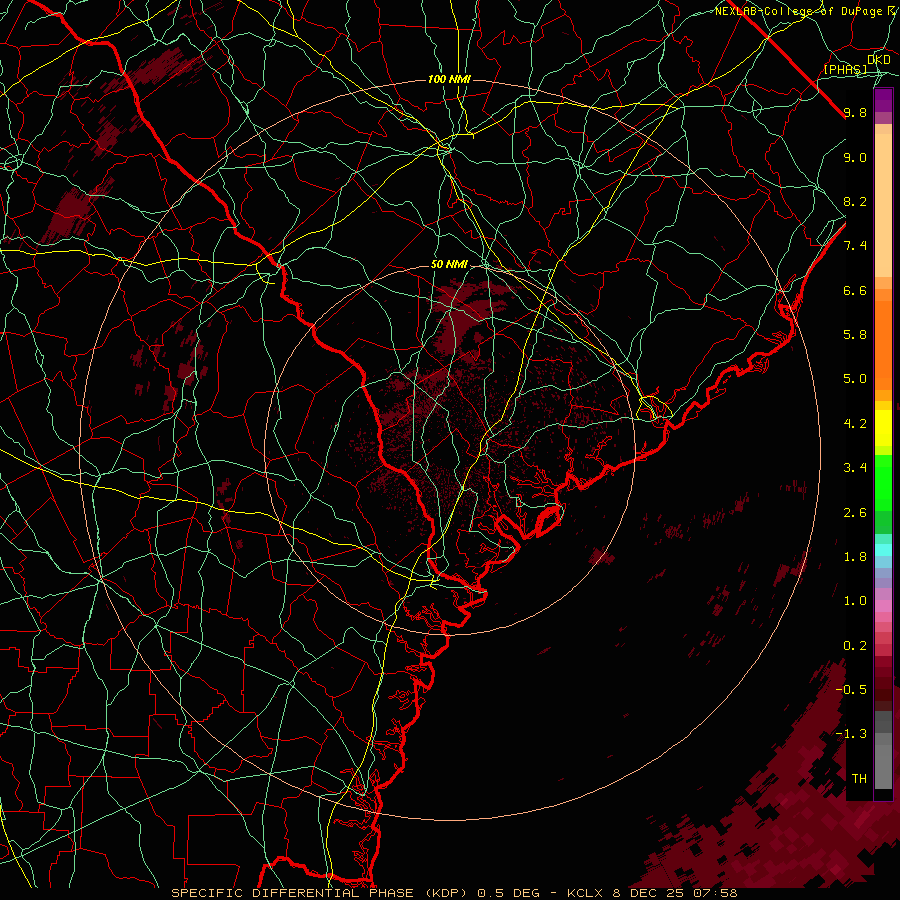Click the TH threshold label on the legend
900x900 pixels.
[x=859, y=779]
